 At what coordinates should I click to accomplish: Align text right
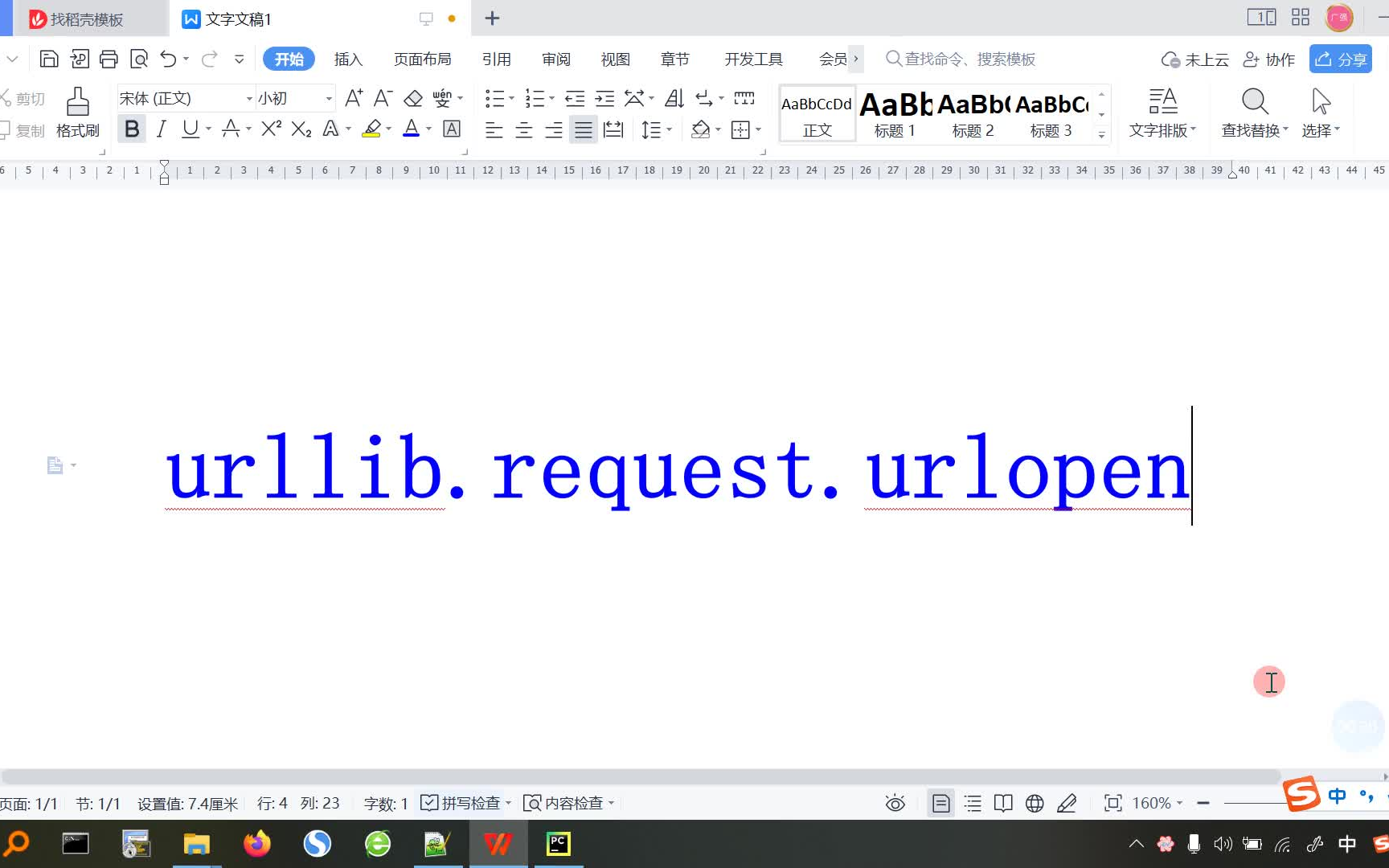(554, 129)
